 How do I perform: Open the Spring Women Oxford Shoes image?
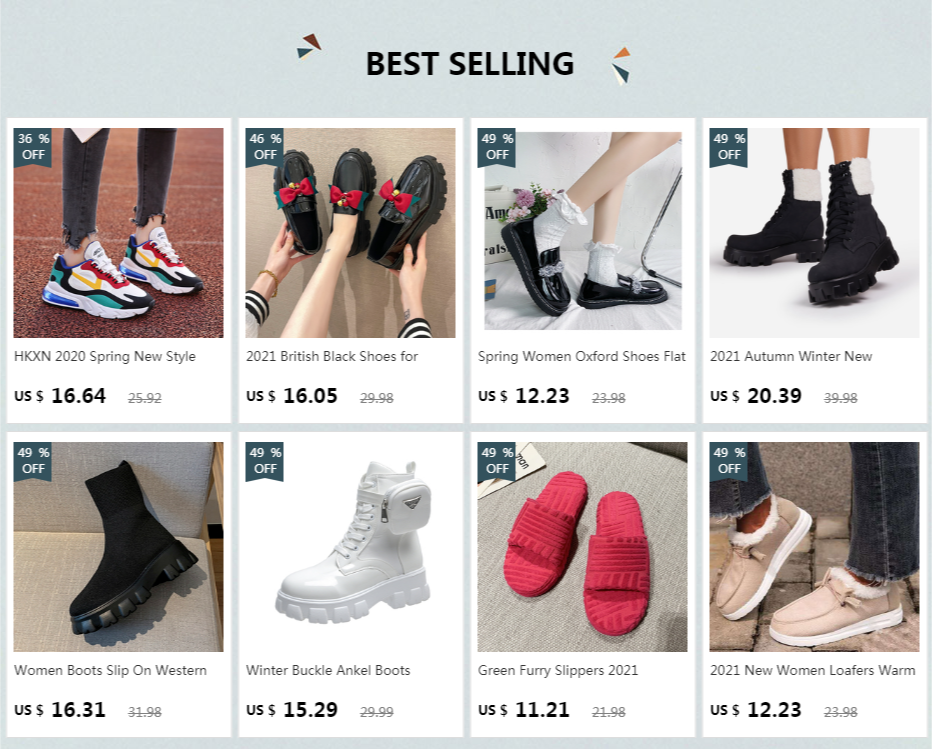583,232
